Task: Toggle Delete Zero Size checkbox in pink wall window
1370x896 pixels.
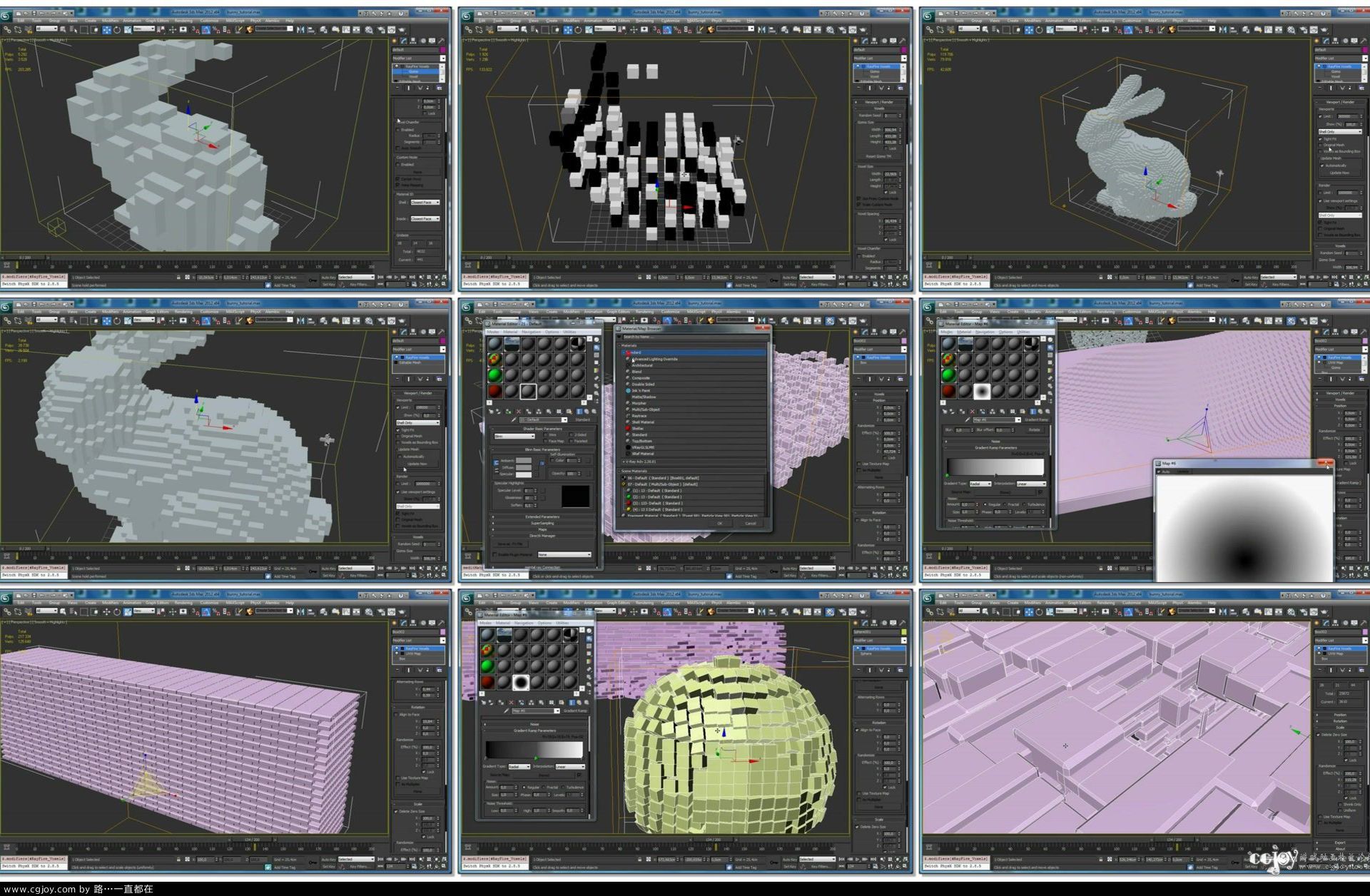Action: pos(396,811)
